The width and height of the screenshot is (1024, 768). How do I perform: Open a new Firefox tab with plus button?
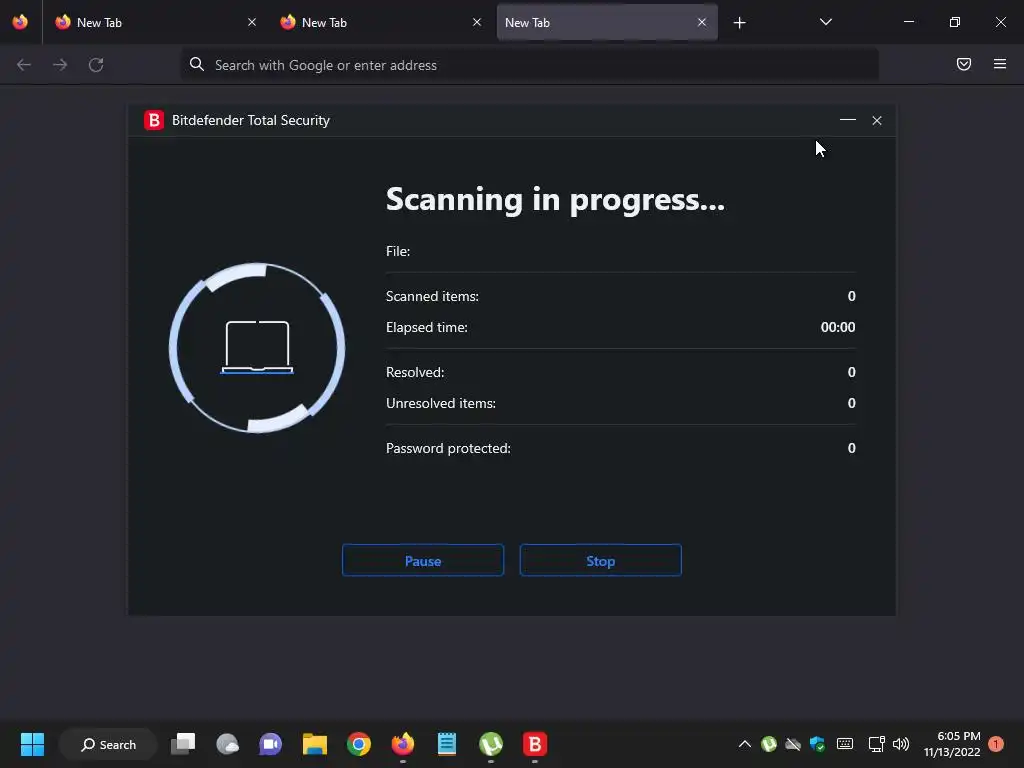coord(739,23)
